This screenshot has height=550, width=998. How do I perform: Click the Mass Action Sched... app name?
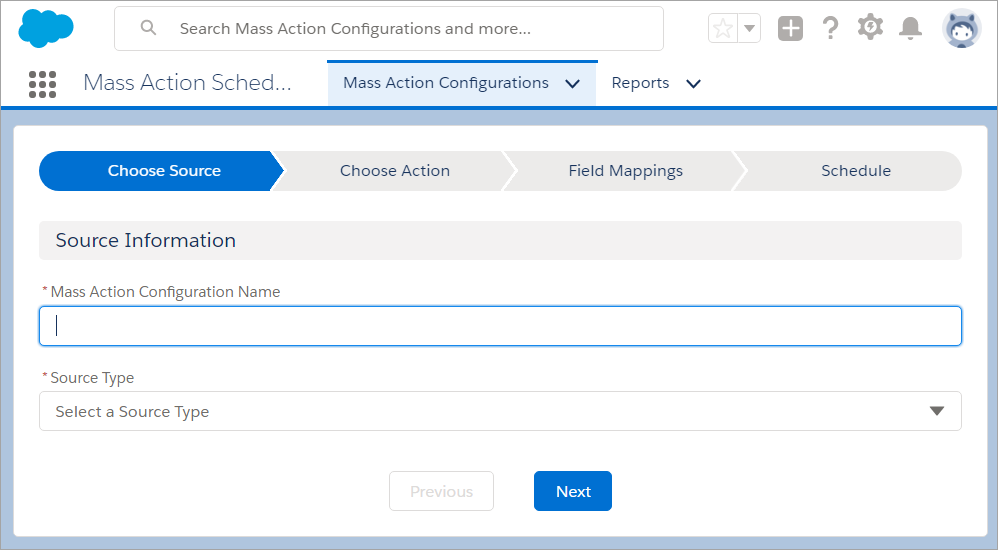click(x=187, y=83)
